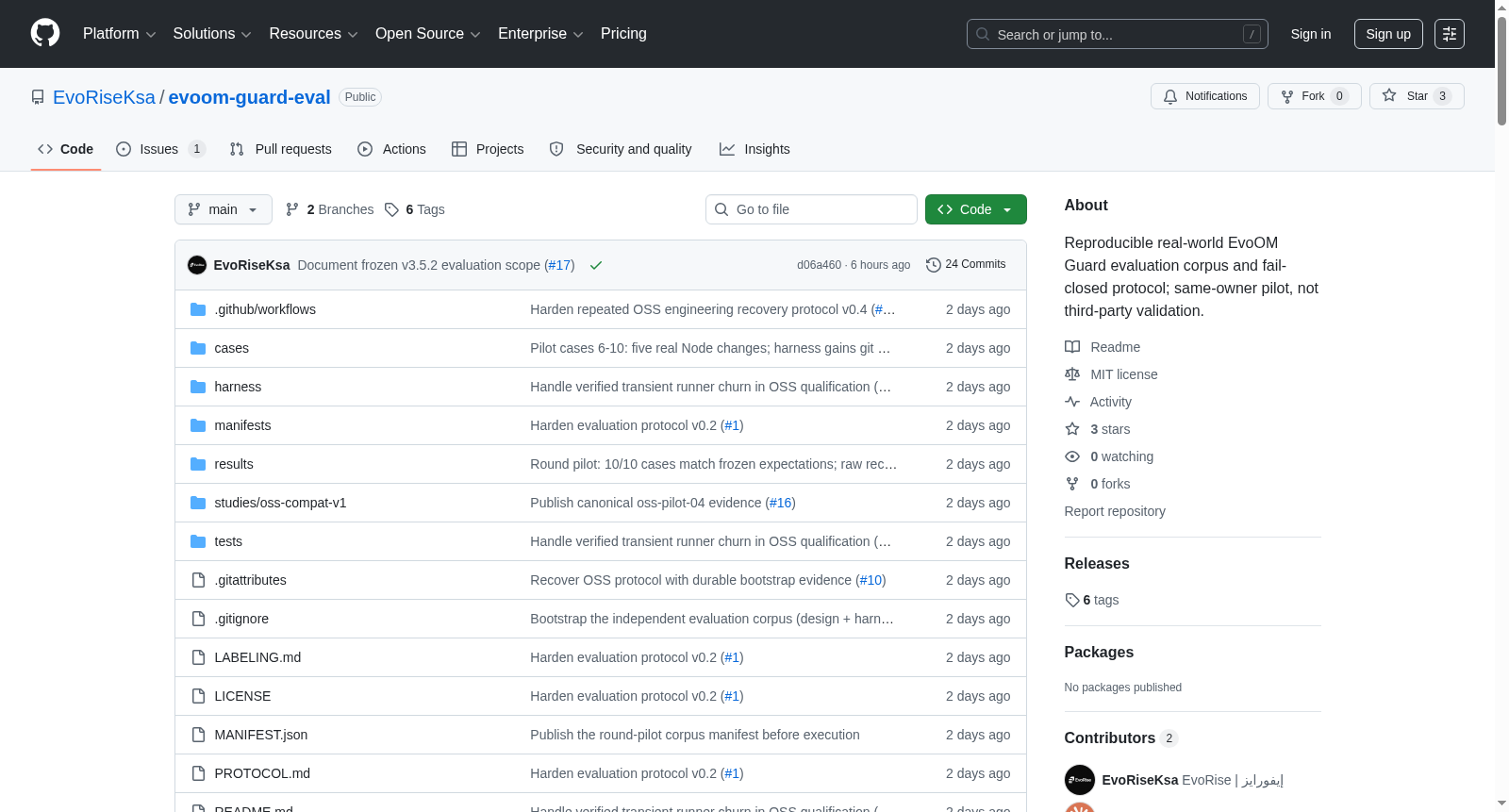
Task: Click the Search or jump to field
Action: click(1118, 34)
